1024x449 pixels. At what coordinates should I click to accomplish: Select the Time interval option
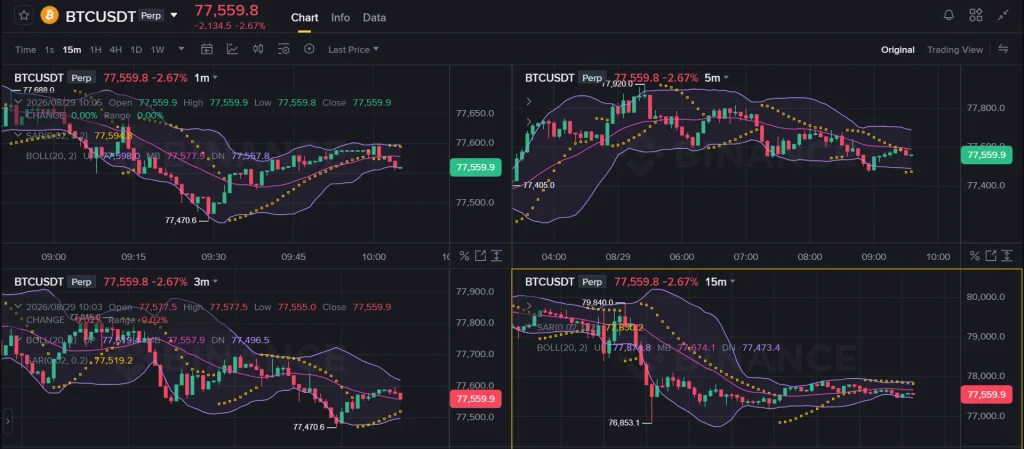coord(25,50)
